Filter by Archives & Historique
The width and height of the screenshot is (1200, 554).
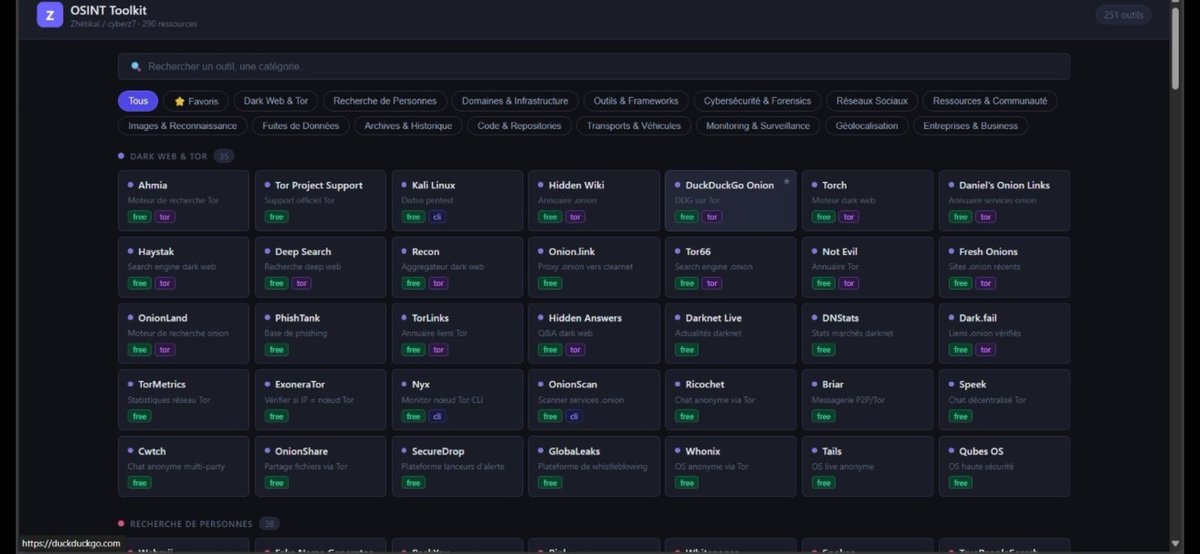(408, 126)
